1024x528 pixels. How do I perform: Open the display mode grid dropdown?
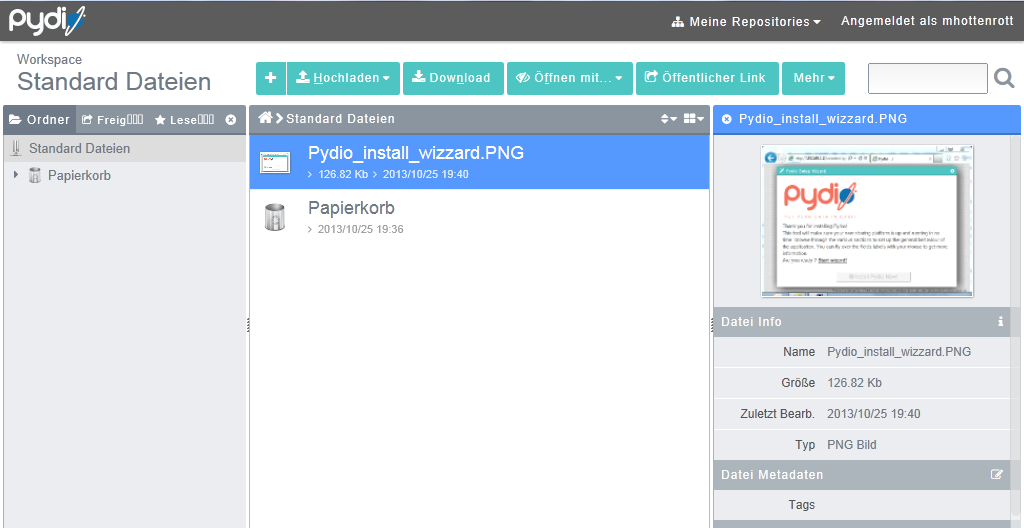(x=694, y=119)
